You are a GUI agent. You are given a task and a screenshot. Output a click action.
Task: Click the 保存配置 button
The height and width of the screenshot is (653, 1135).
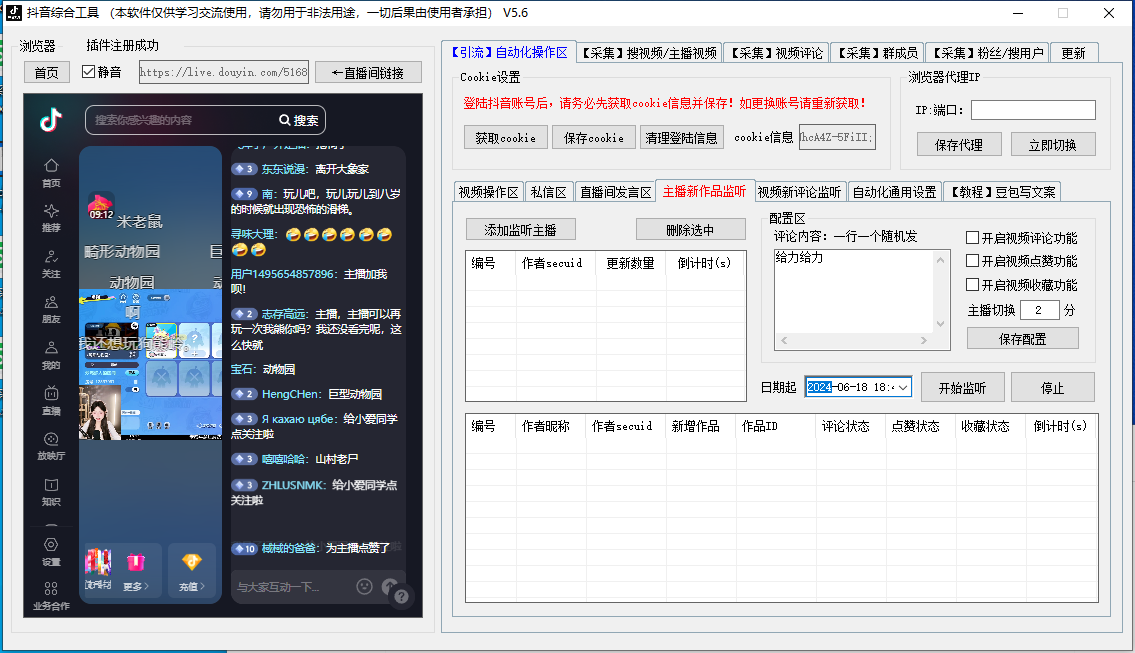(x=1022, y=338)
